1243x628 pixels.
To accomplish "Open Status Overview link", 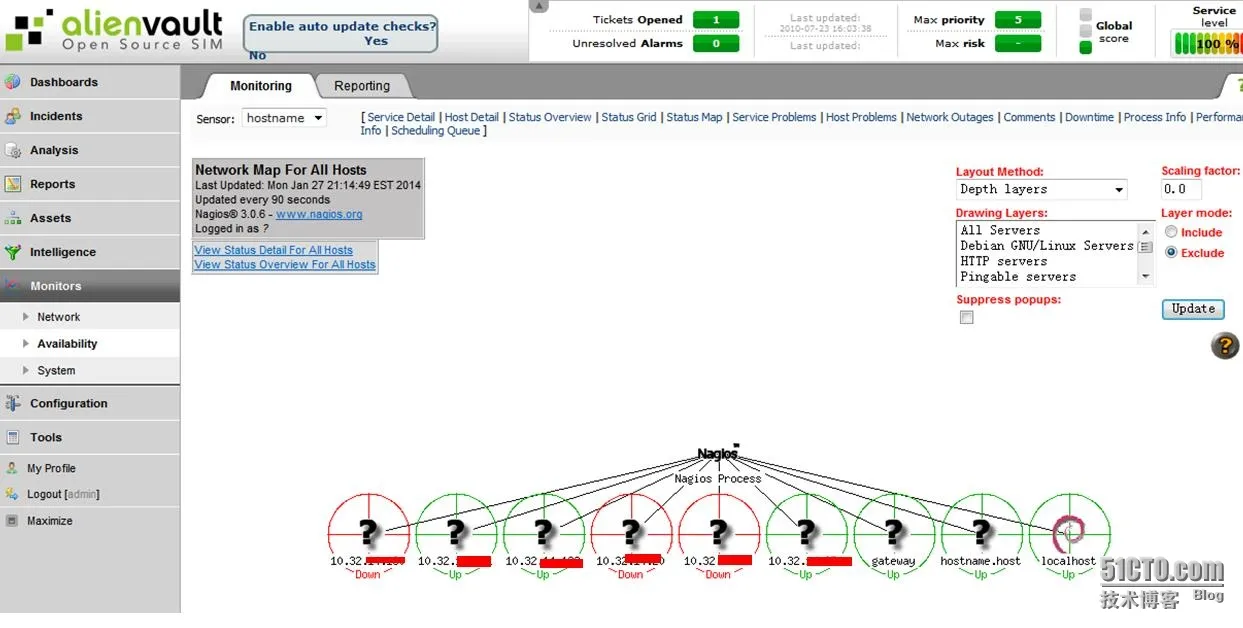I will tap(550, 117).
